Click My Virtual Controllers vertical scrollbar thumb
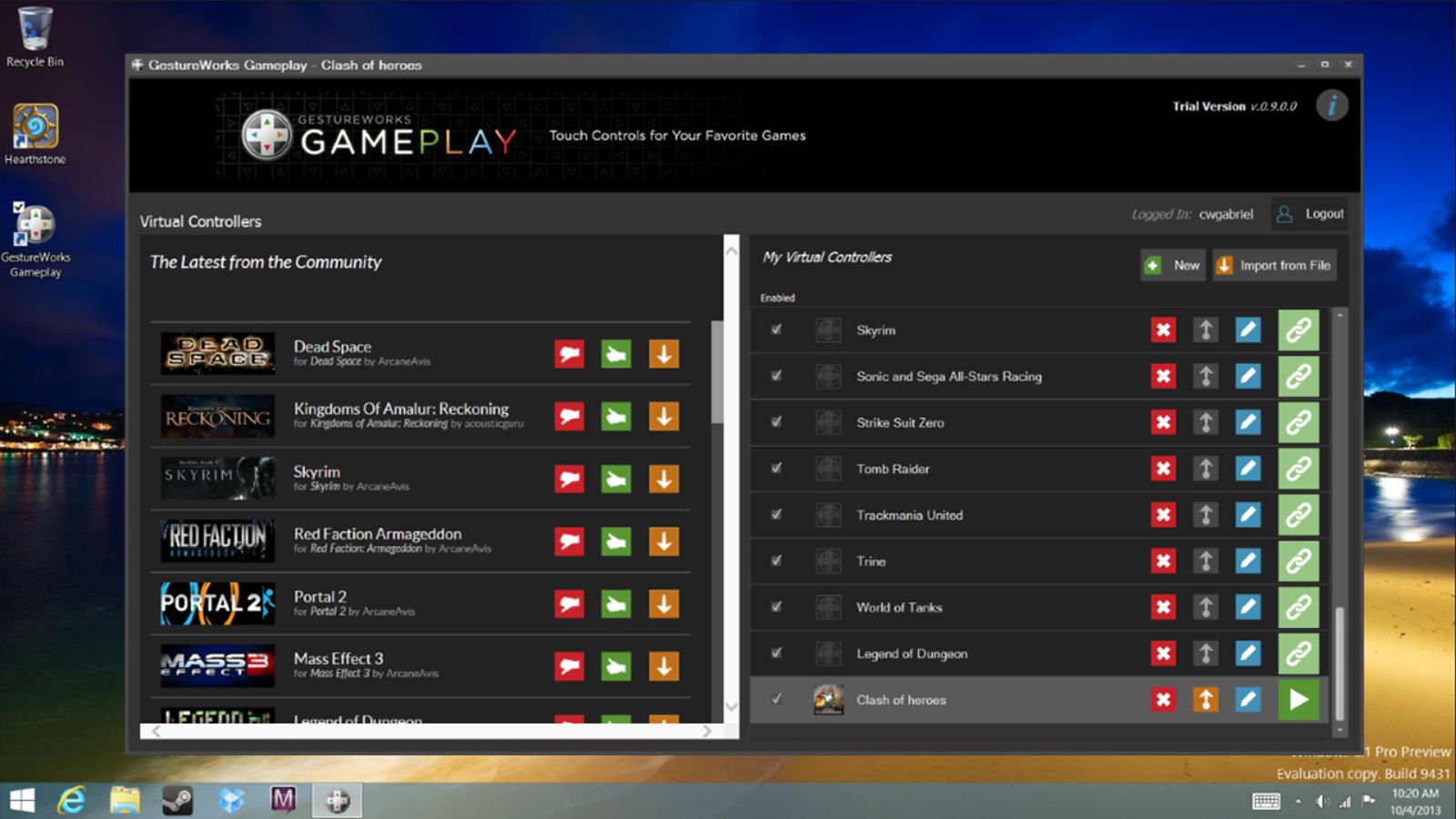The image size is (1456, 819). click(1340, 662)
